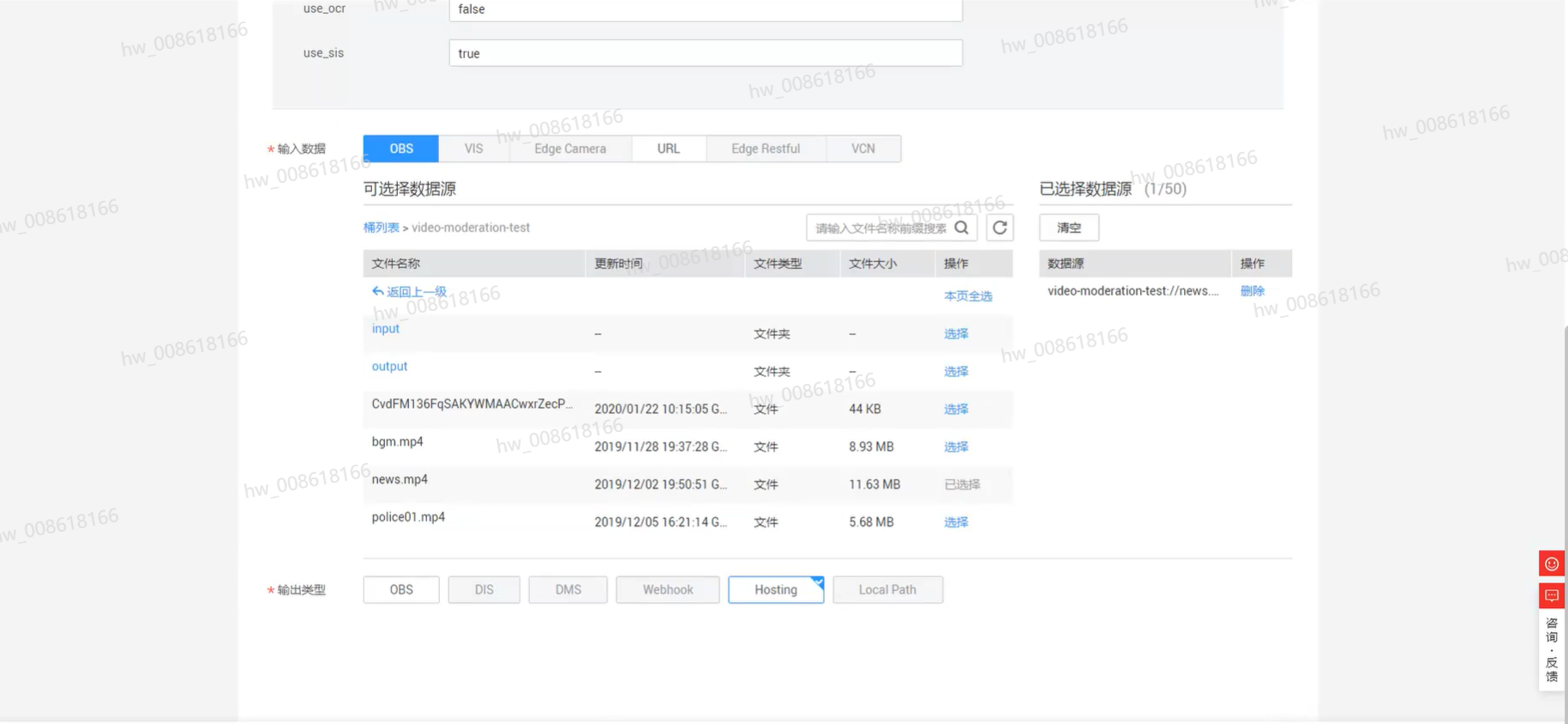Open the red chat message icon
This screenshot has width=1568, height=724.
click(x=1552, y=595)
